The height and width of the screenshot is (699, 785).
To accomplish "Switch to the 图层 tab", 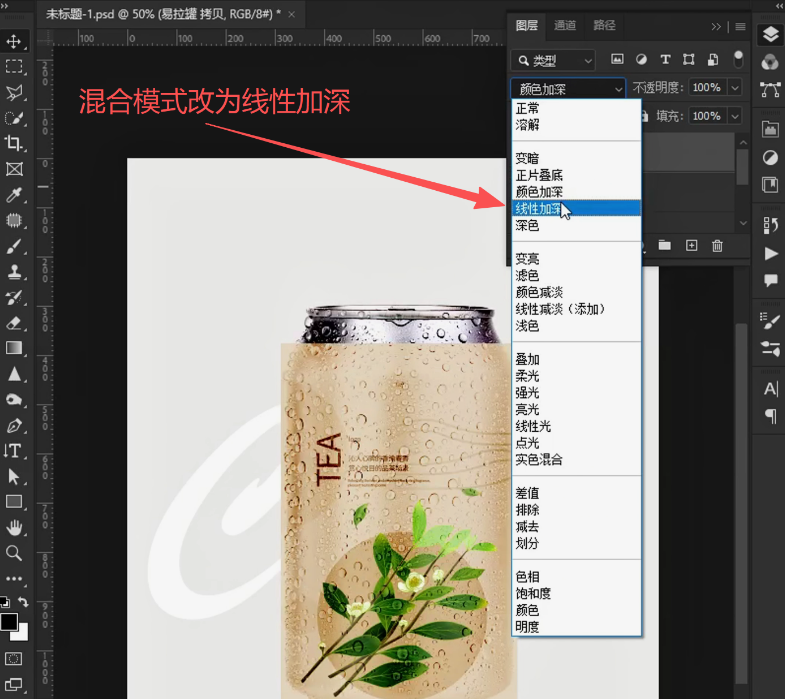I will click(x=527, y=26).
